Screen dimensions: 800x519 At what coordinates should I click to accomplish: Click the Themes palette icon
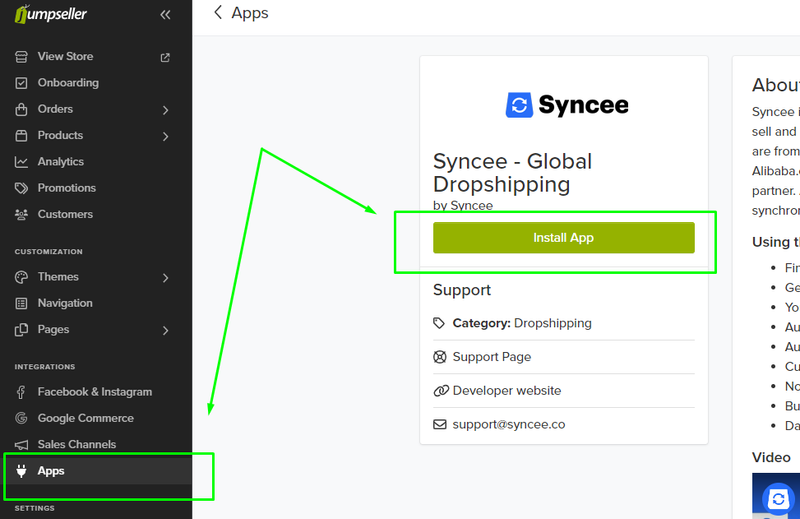click(21, 277)
